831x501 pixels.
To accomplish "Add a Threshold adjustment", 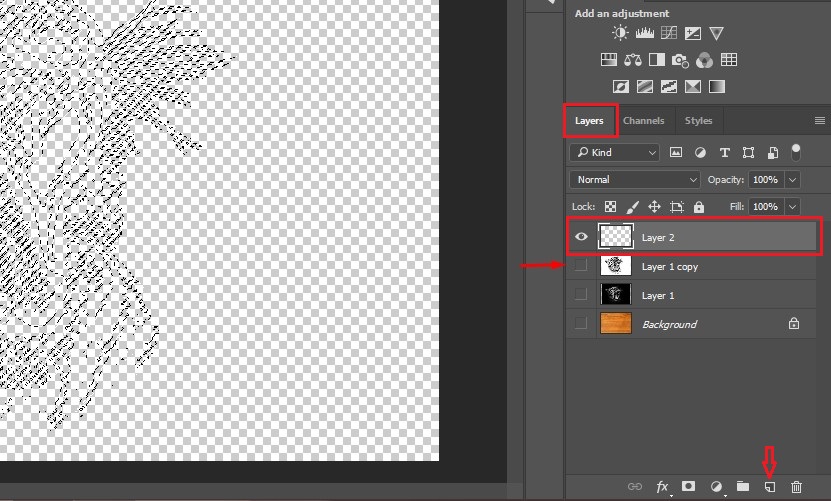I will point(668,86).
